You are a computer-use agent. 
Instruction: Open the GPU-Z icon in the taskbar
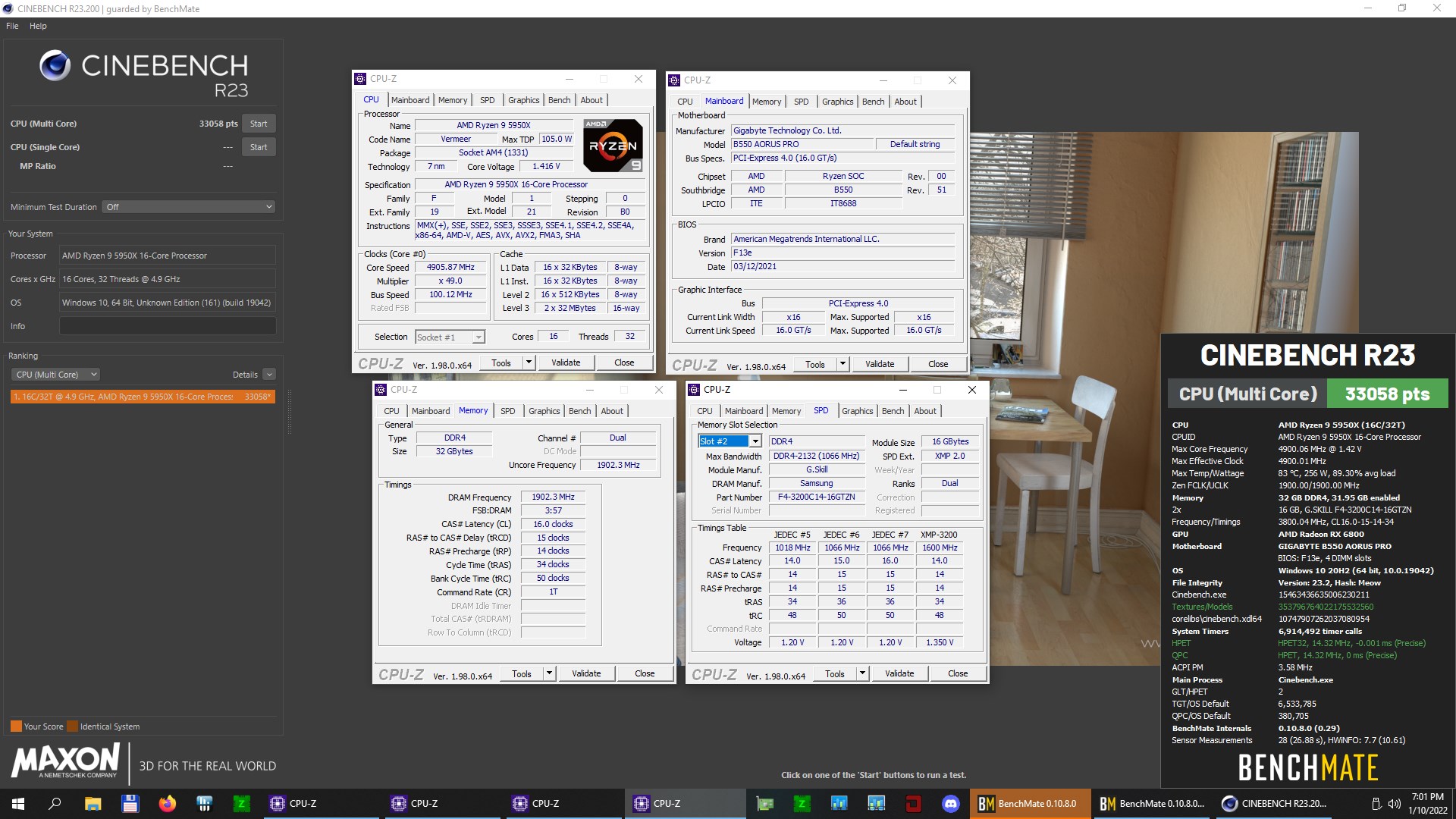click(x=765, y=803)
